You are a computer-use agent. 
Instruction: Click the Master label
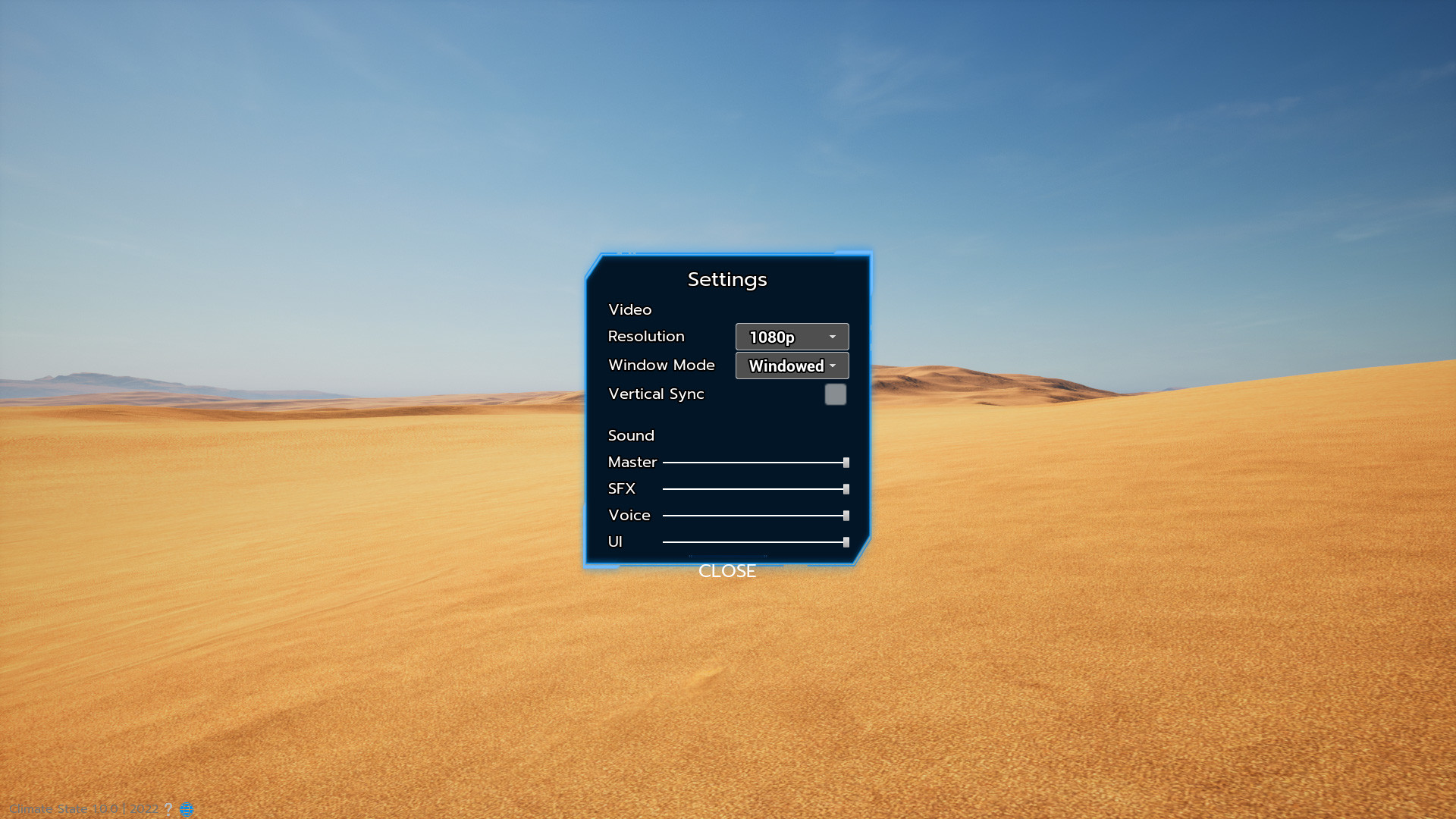tap(632, 462)
